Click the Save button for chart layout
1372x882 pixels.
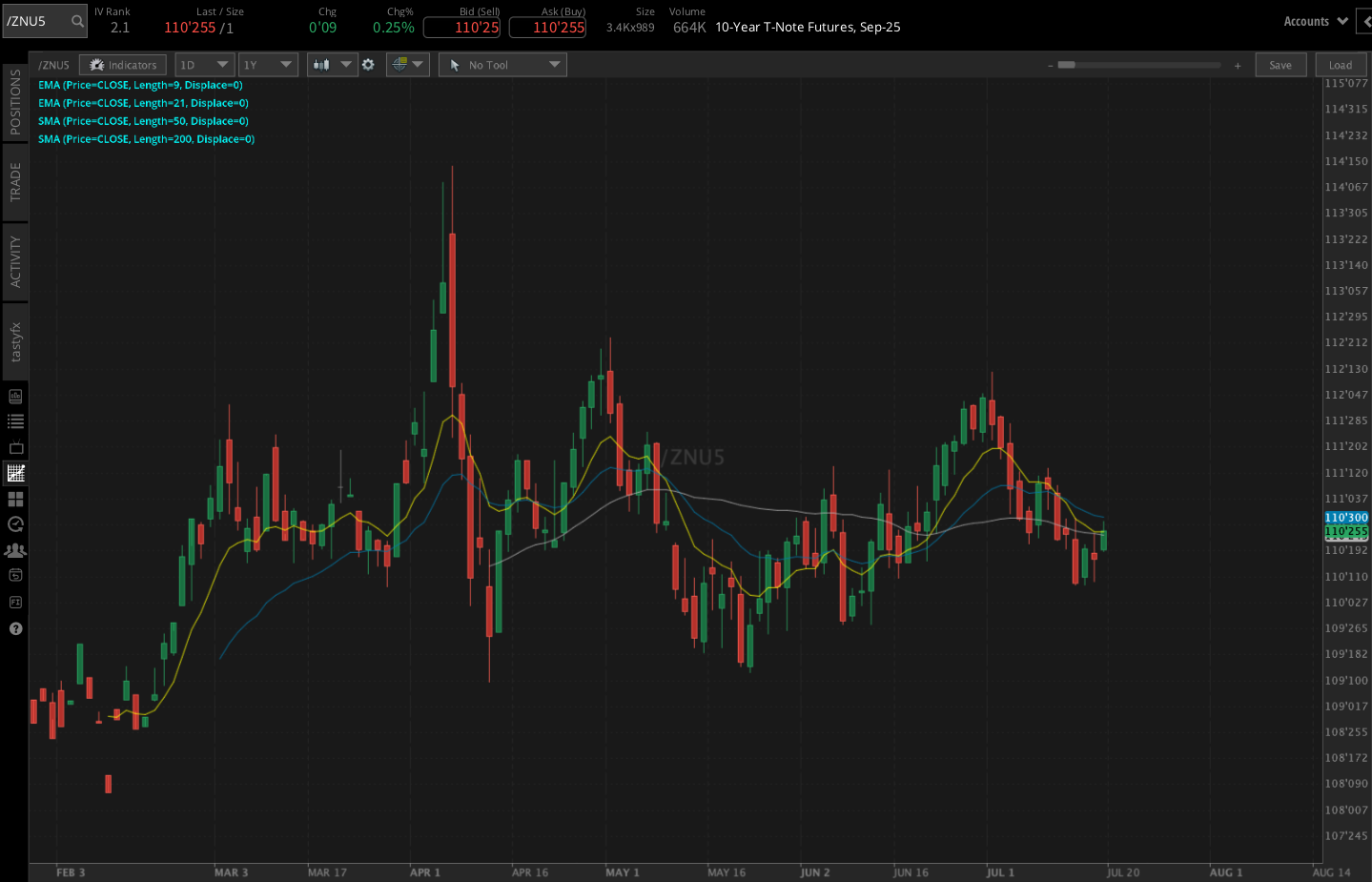point(1280,64)
